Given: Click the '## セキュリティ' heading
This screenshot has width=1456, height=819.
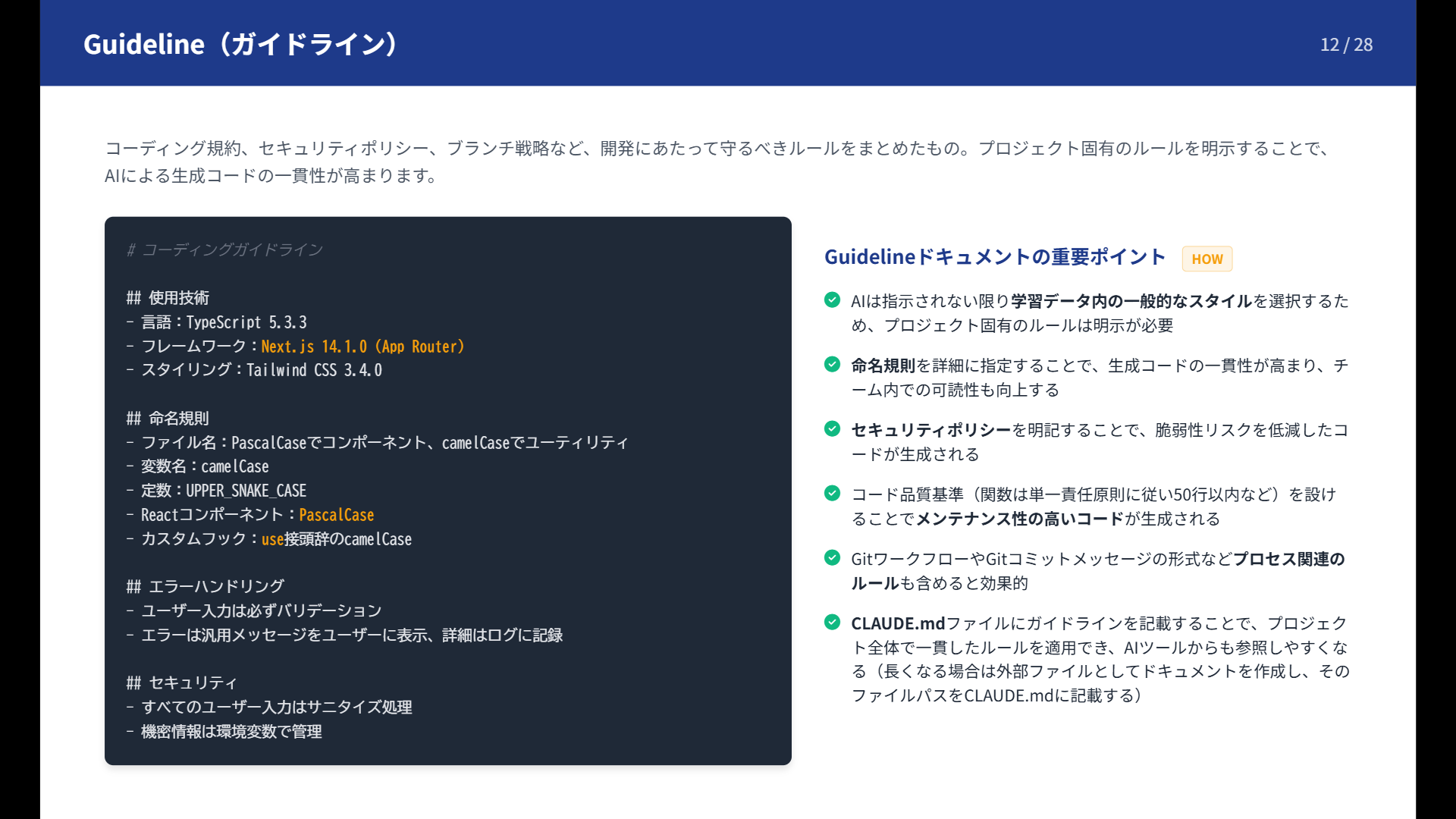Looking at the screenshot, I should pos(182,683).
